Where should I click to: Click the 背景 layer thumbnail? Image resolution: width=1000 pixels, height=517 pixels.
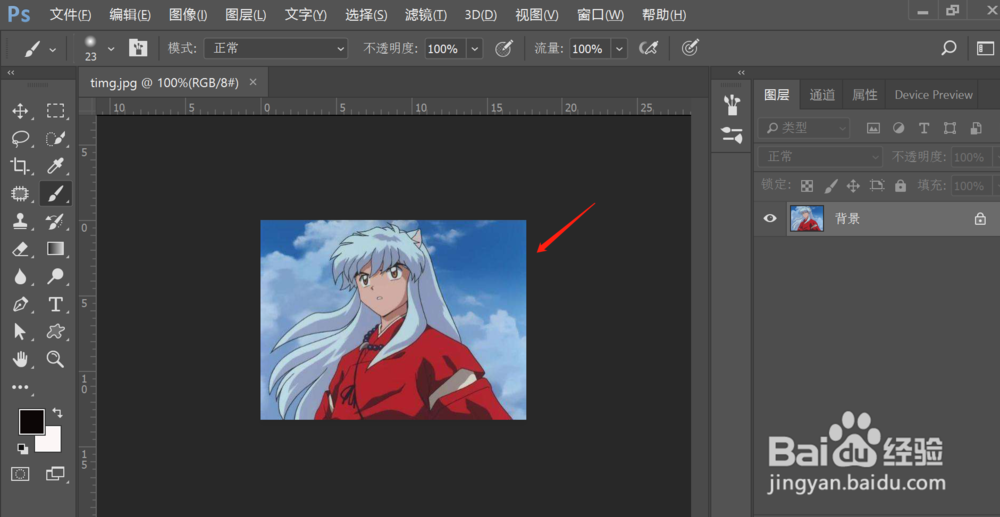coord(807,218)
